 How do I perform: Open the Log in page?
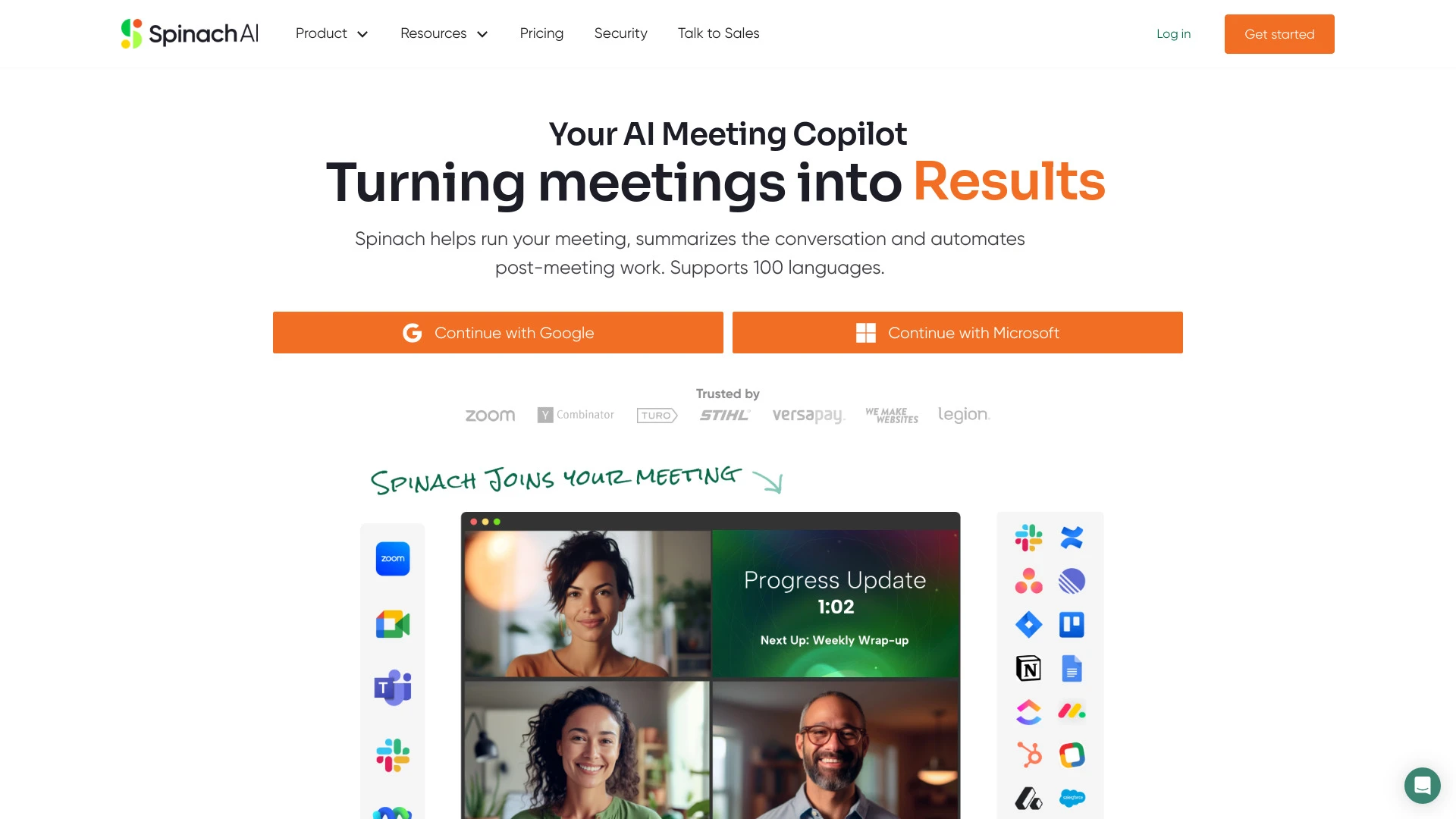(x=1174, y=33)
